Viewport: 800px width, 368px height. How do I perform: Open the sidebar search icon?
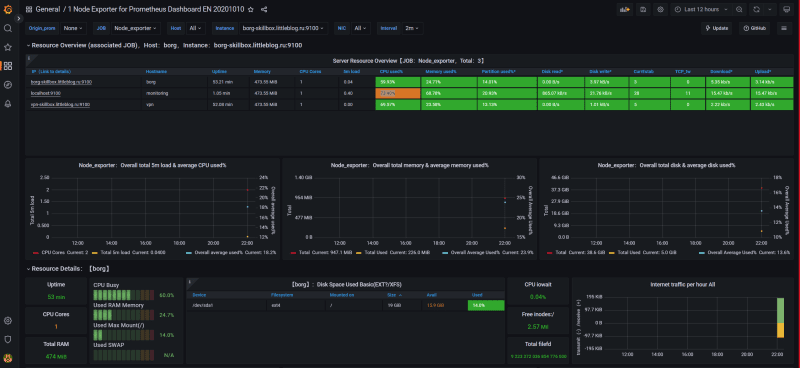coord(8,28)
